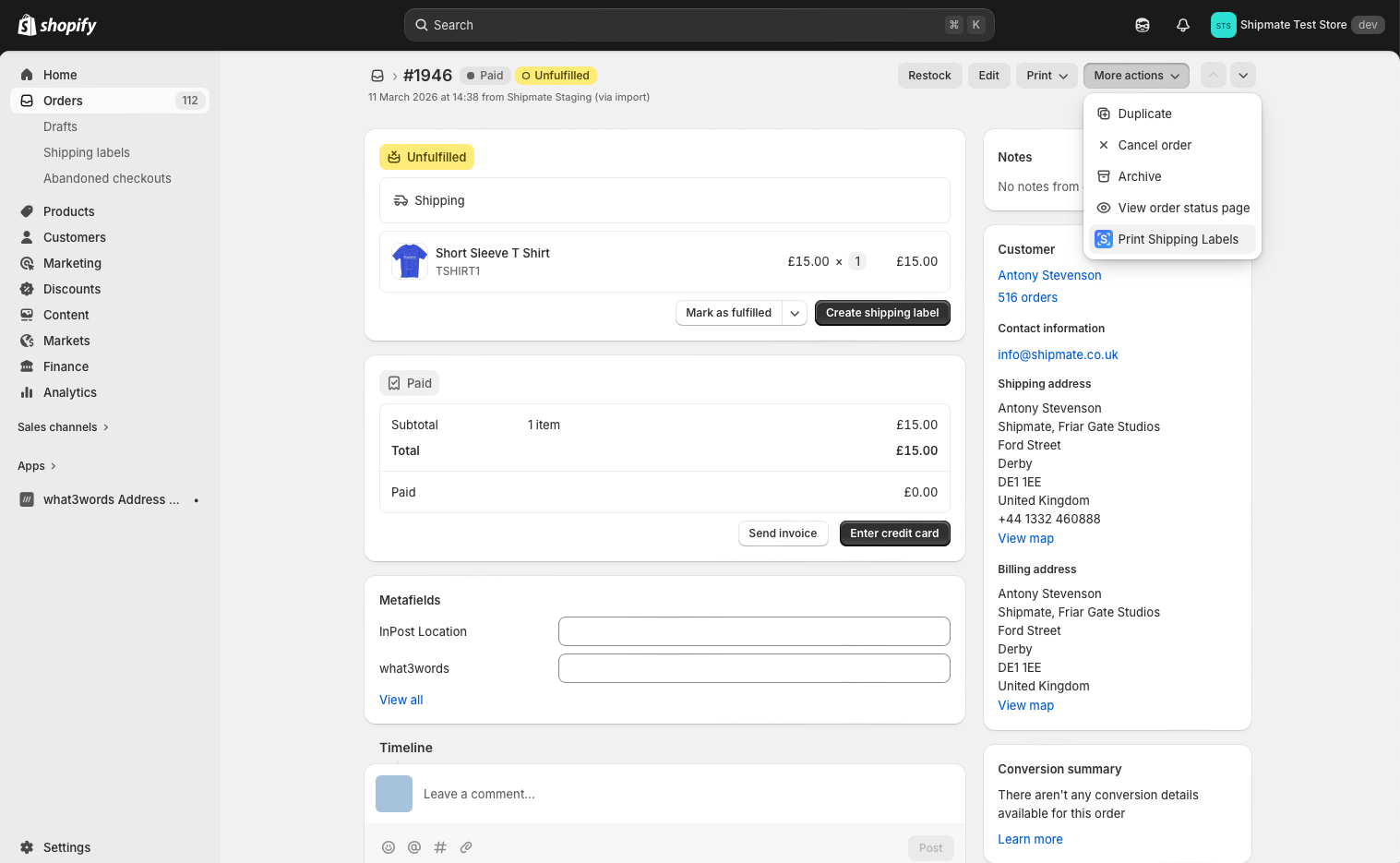1400x863 pixels.
Task: Click the InPost Location input field
Action: tap(754, 631)
